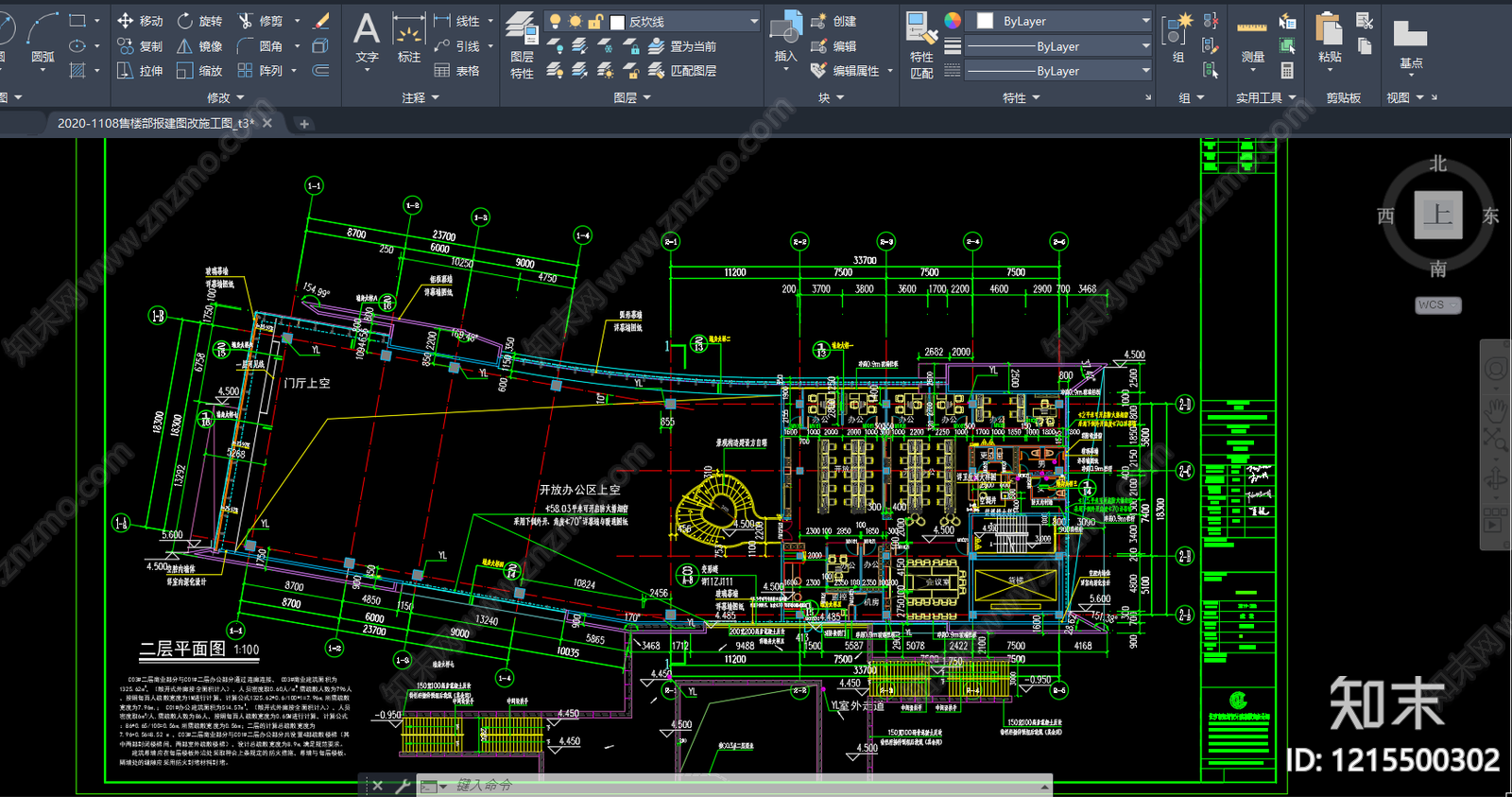Click the command line input field
This screenshot has height=797, width=1512.
(737, 785)
